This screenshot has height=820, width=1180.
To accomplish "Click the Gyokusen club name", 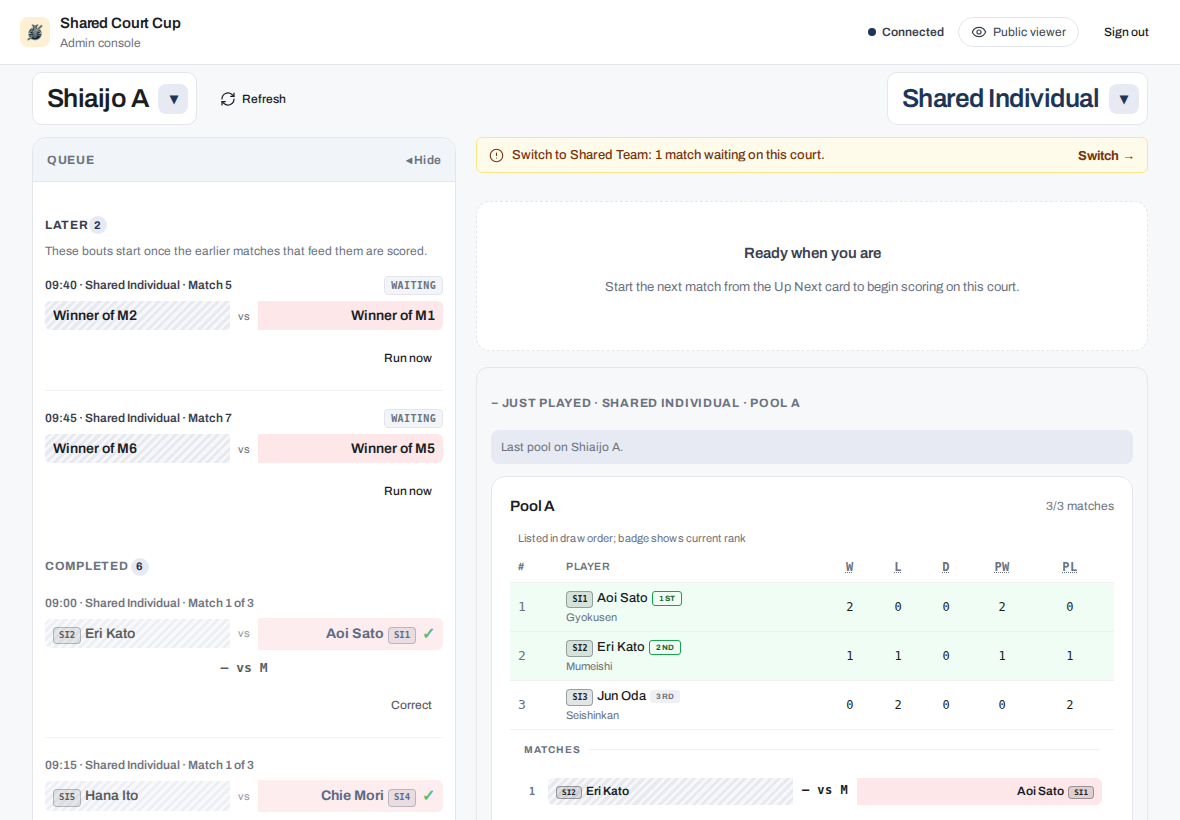I will click(592, 618).
